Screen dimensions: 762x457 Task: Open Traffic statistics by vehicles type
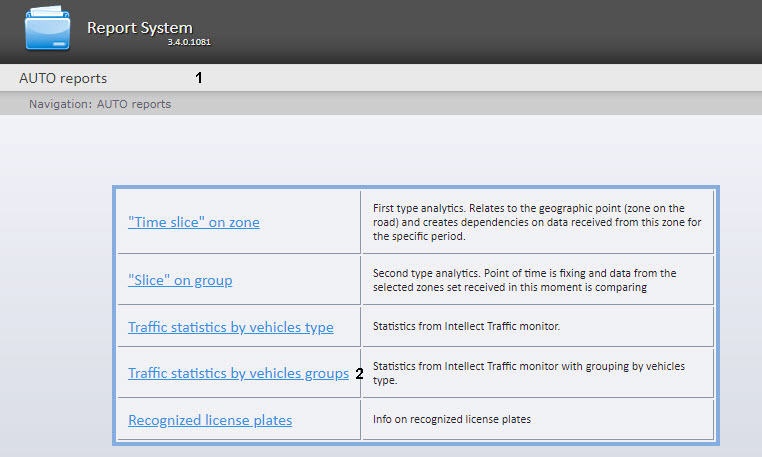point(231,327)
